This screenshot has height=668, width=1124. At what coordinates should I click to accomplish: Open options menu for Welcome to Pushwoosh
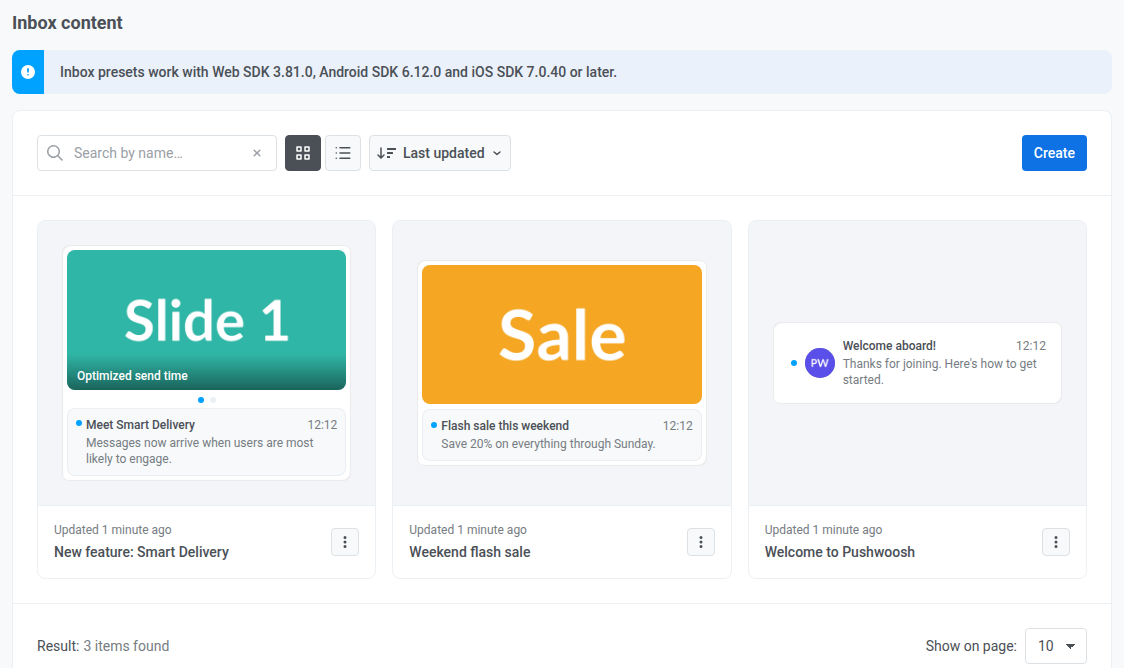[x=1055, y=542]
